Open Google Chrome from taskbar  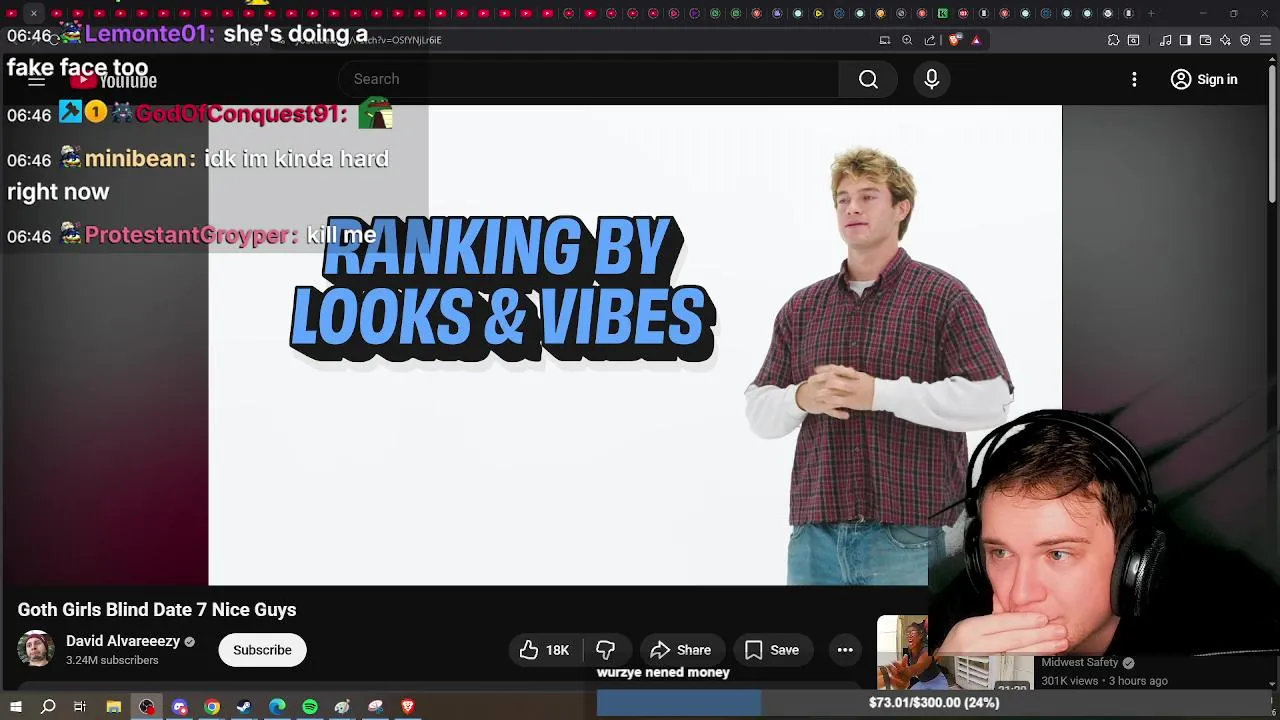point(212,707)
